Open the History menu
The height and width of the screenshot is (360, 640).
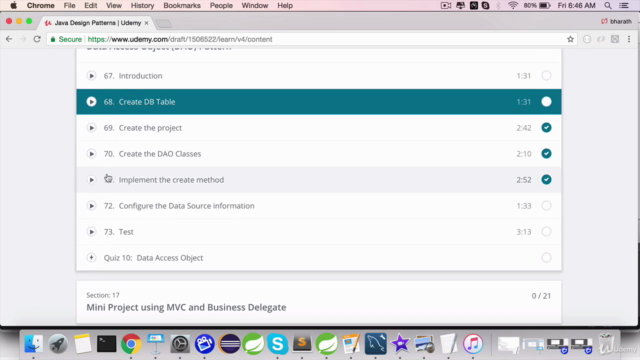142,6
